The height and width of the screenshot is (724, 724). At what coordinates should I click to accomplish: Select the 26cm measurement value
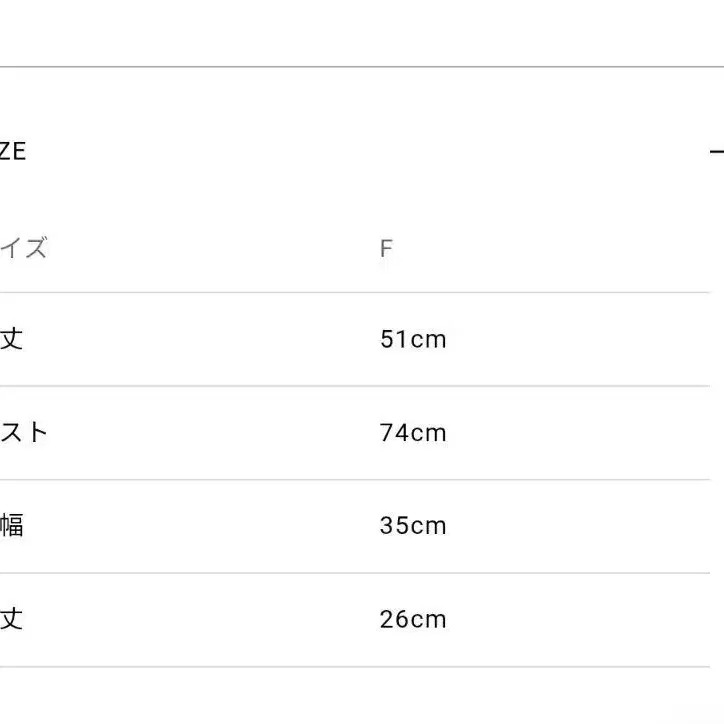[x=413, y=619]
